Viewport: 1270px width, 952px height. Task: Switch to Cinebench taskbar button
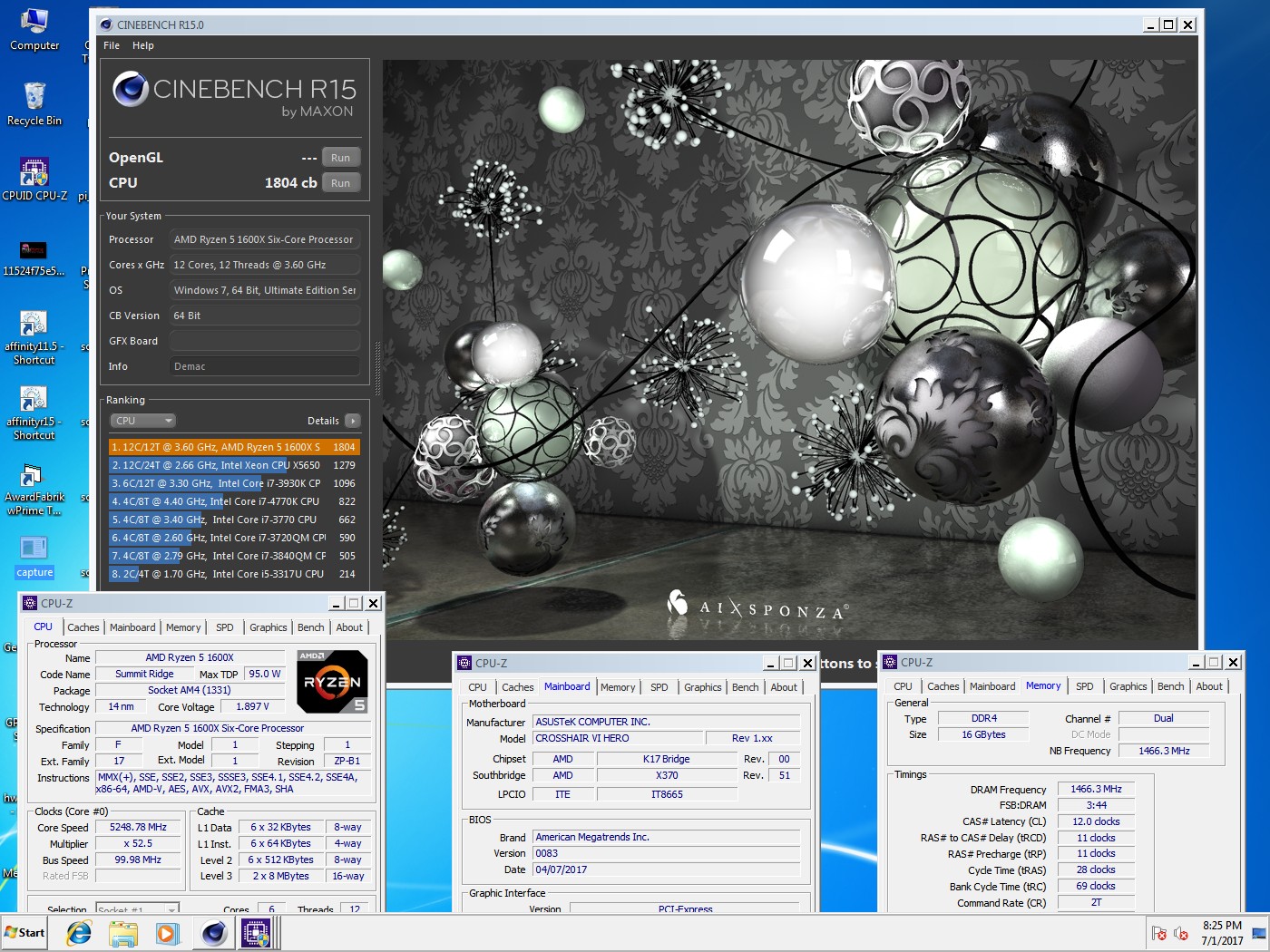point(215,933)
